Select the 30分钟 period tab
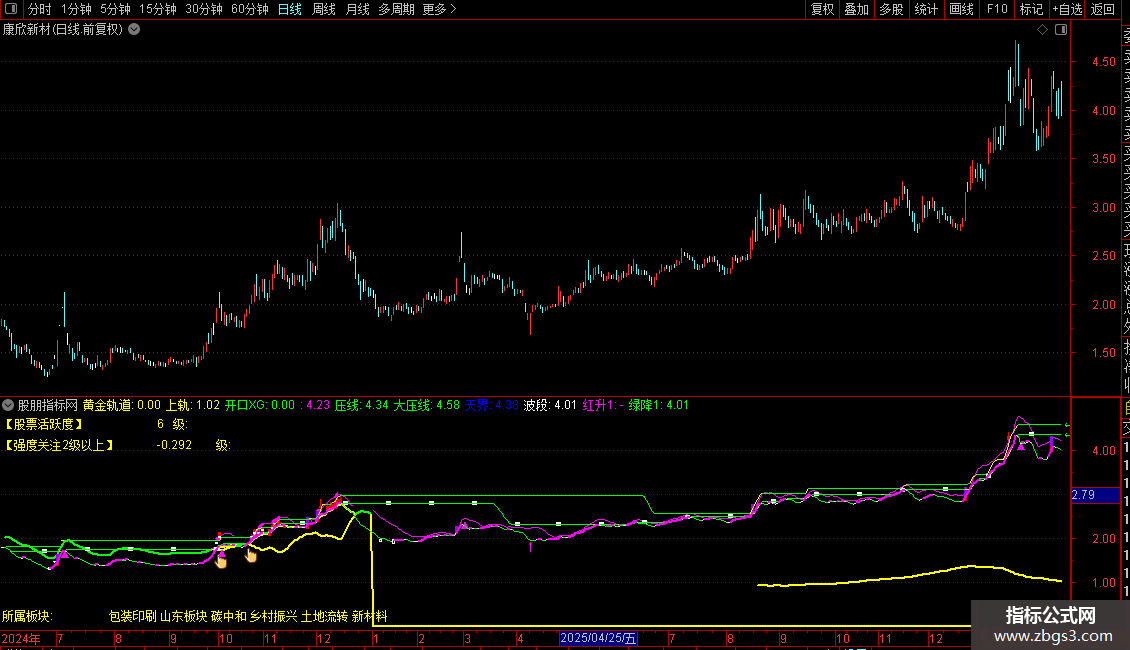1130x650 pixels. point(204,9)
